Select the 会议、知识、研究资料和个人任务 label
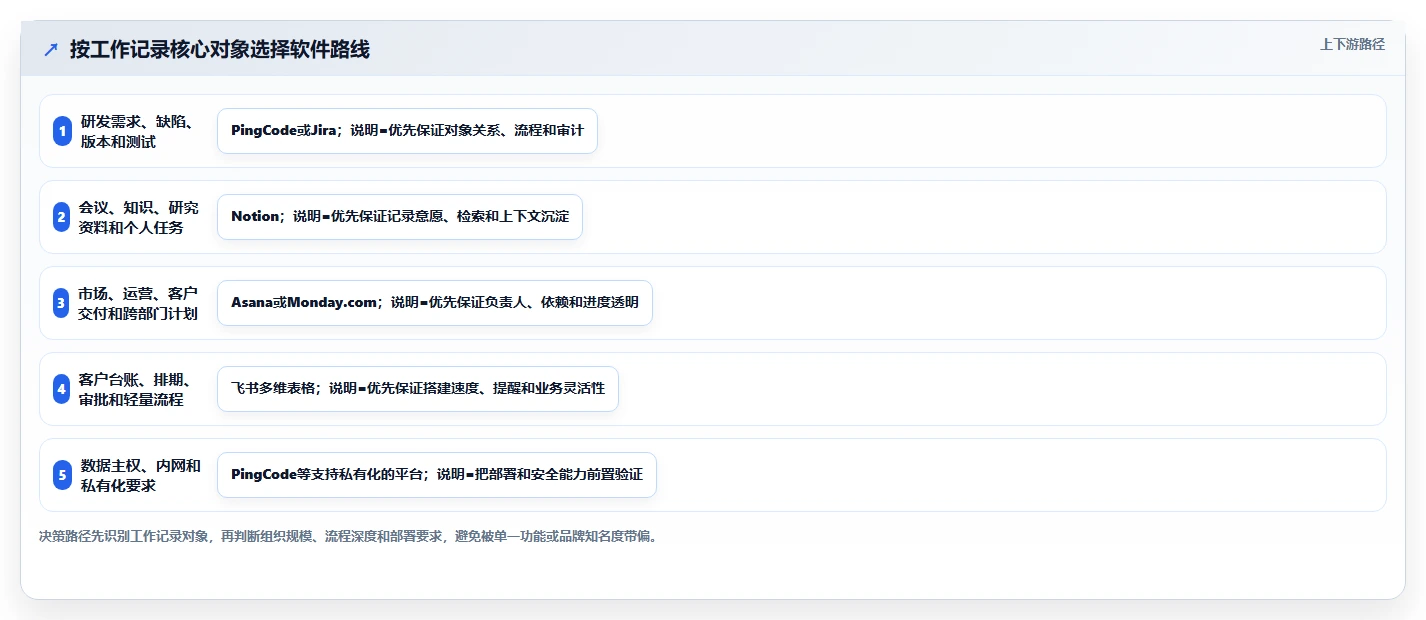 (x=138, y=217)
